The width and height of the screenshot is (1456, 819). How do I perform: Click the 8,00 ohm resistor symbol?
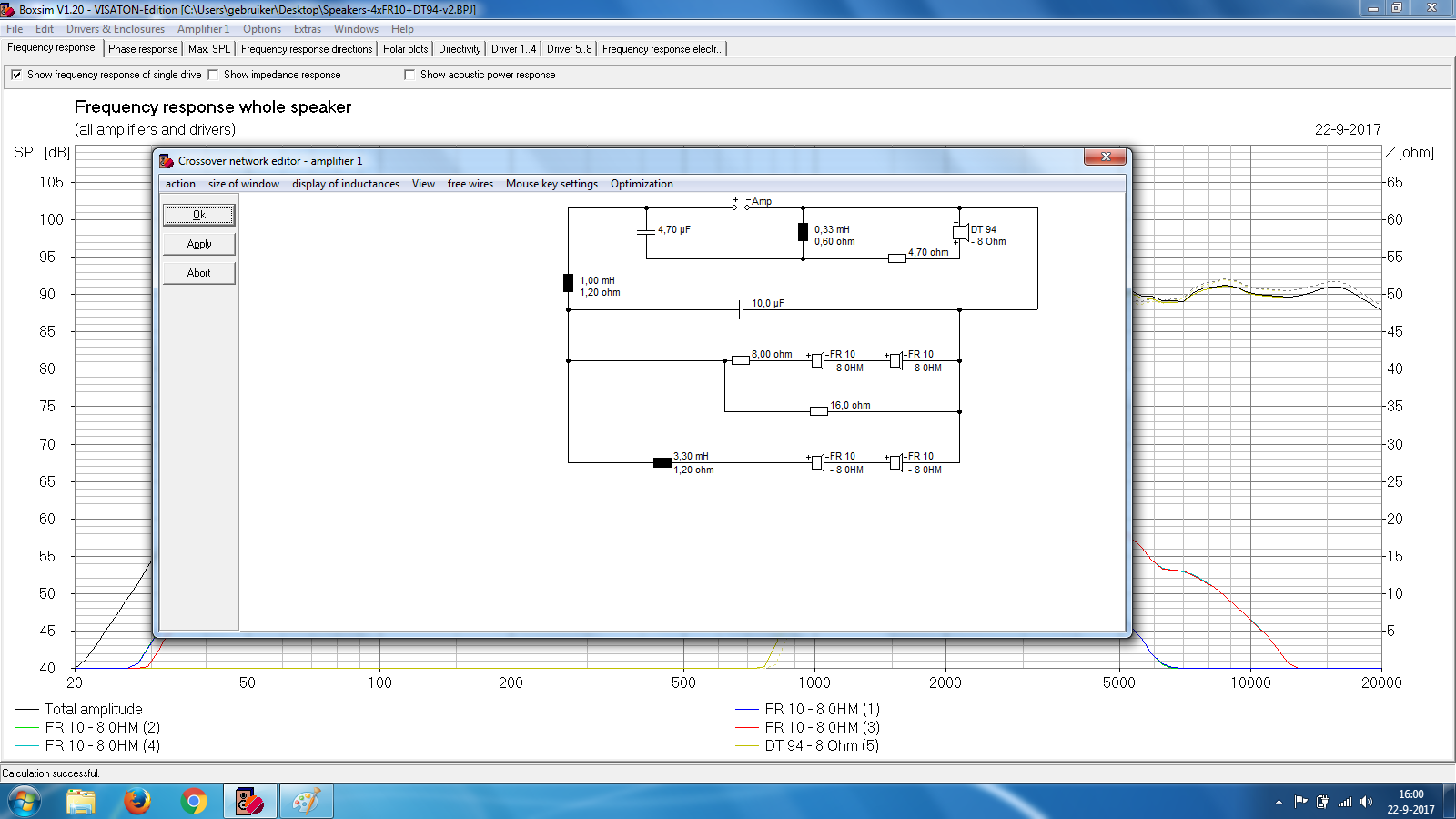(x=741, y=360)
